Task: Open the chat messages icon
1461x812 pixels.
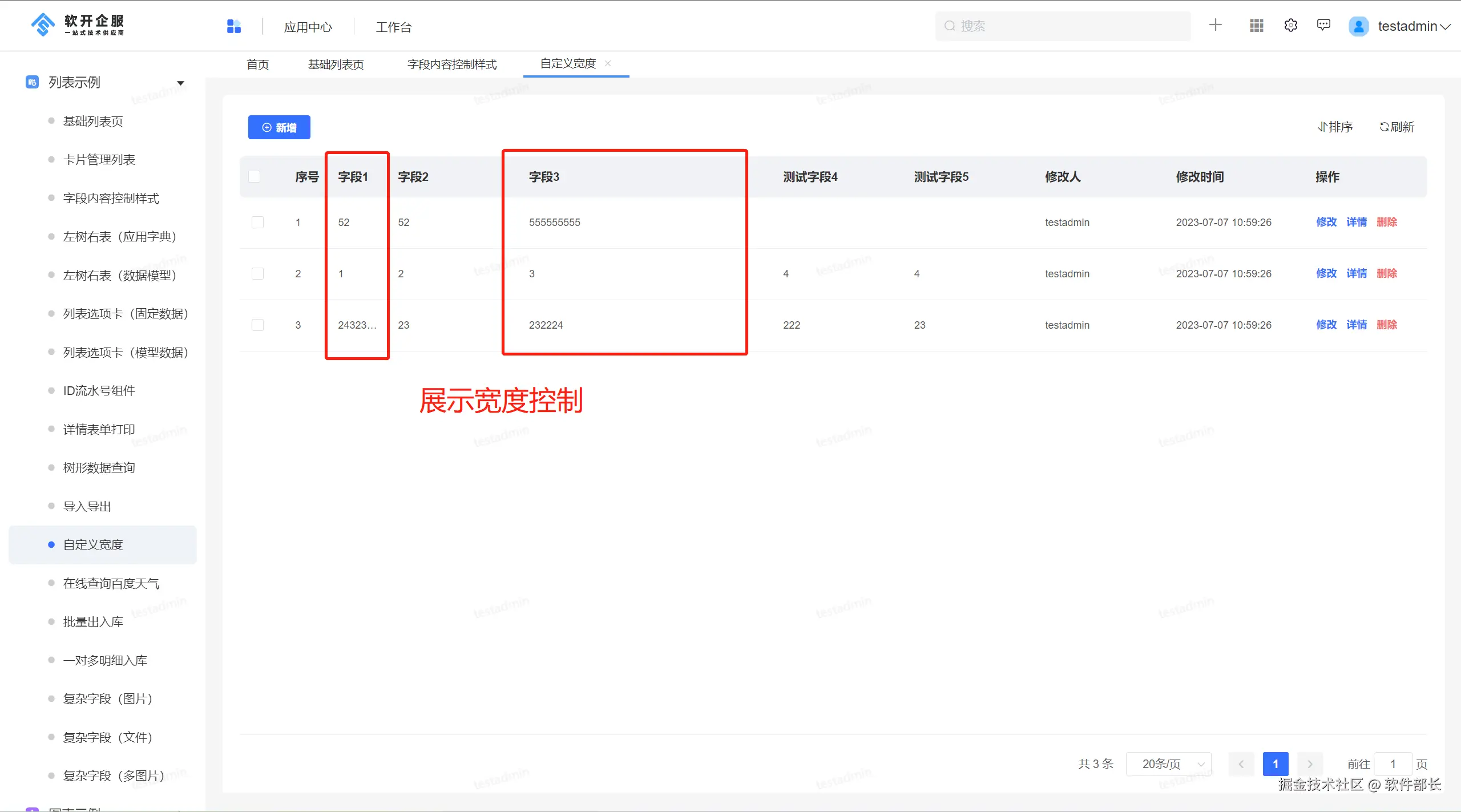Action: [1323, 25]
